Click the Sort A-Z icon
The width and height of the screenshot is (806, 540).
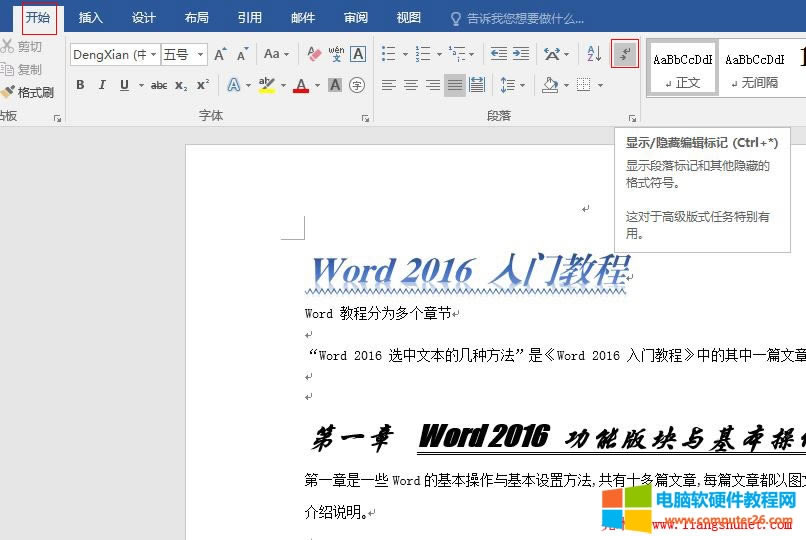click(x=594, y=54)
